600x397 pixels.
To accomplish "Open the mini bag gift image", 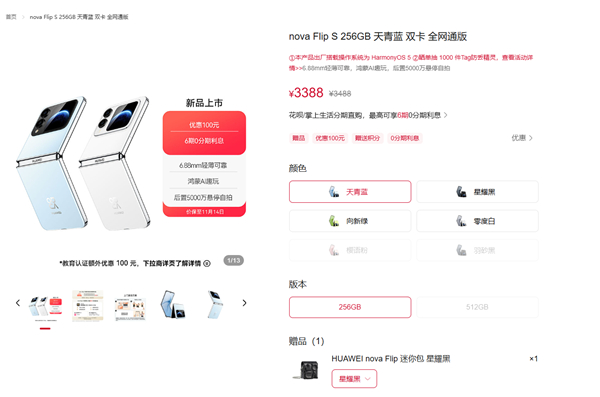I will coord(306,370).
